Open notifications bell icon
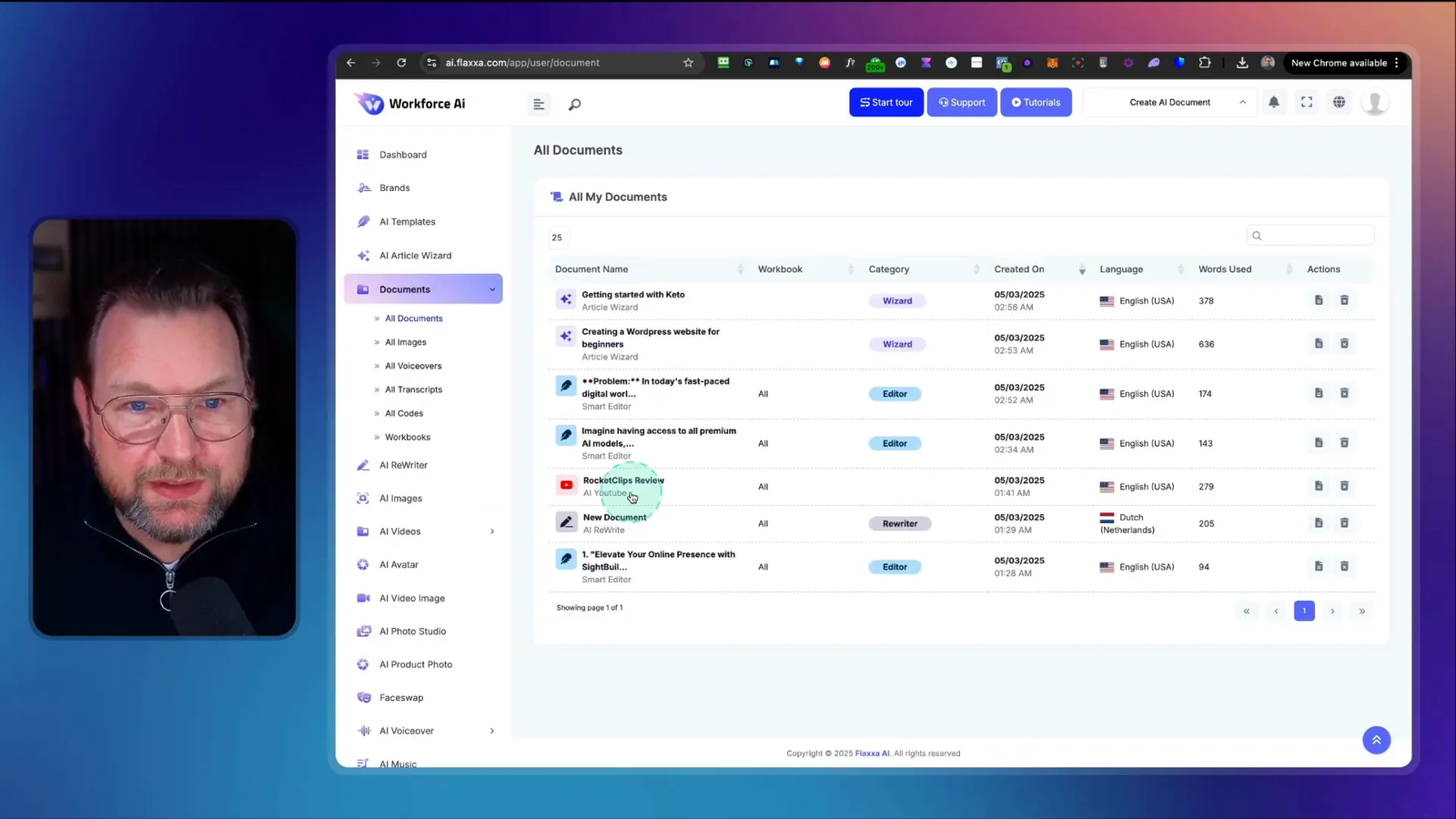1456x819 pixels. click(x=1274, y=102)
